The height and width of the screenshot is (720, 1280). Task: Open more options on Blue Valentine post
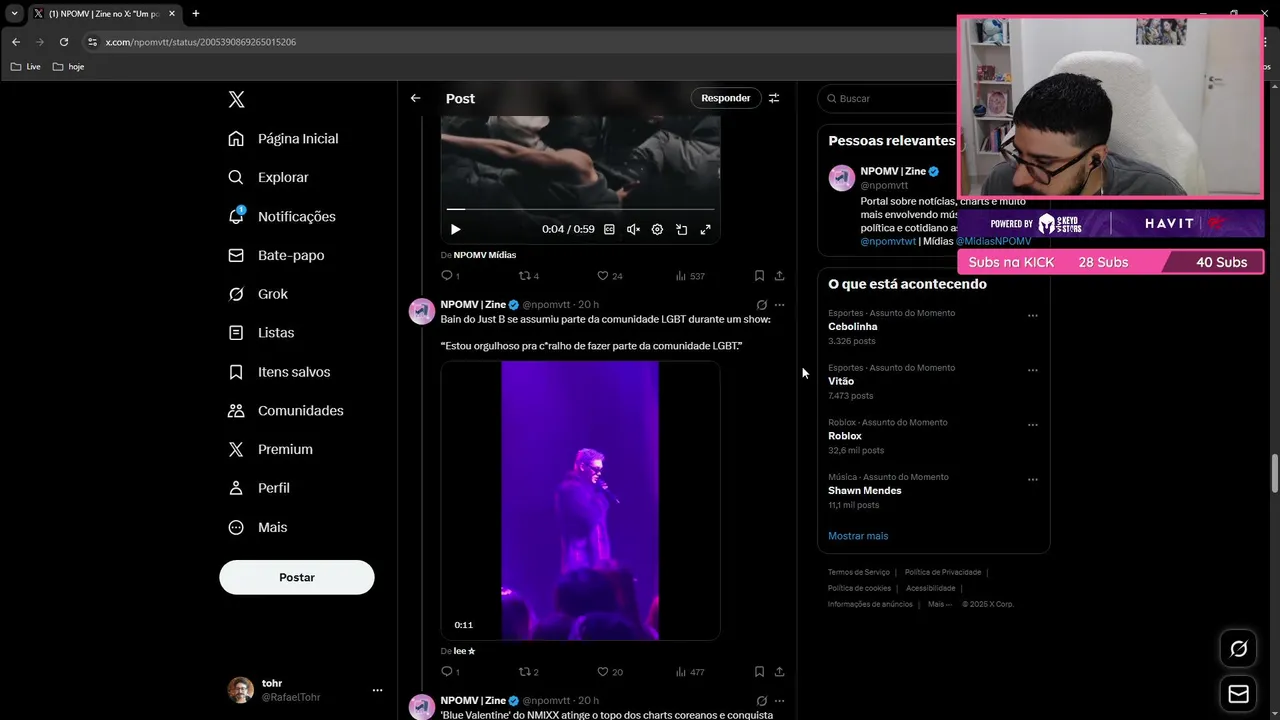coord(779,701)
